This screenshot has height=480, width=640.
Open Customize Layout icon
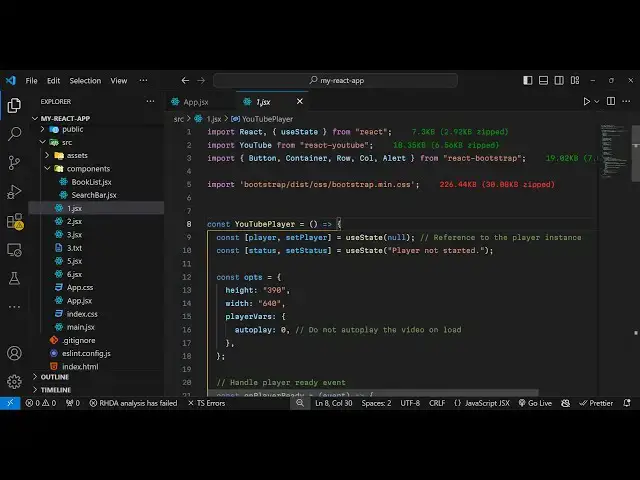pyautogui.click(x=575, y=80)
